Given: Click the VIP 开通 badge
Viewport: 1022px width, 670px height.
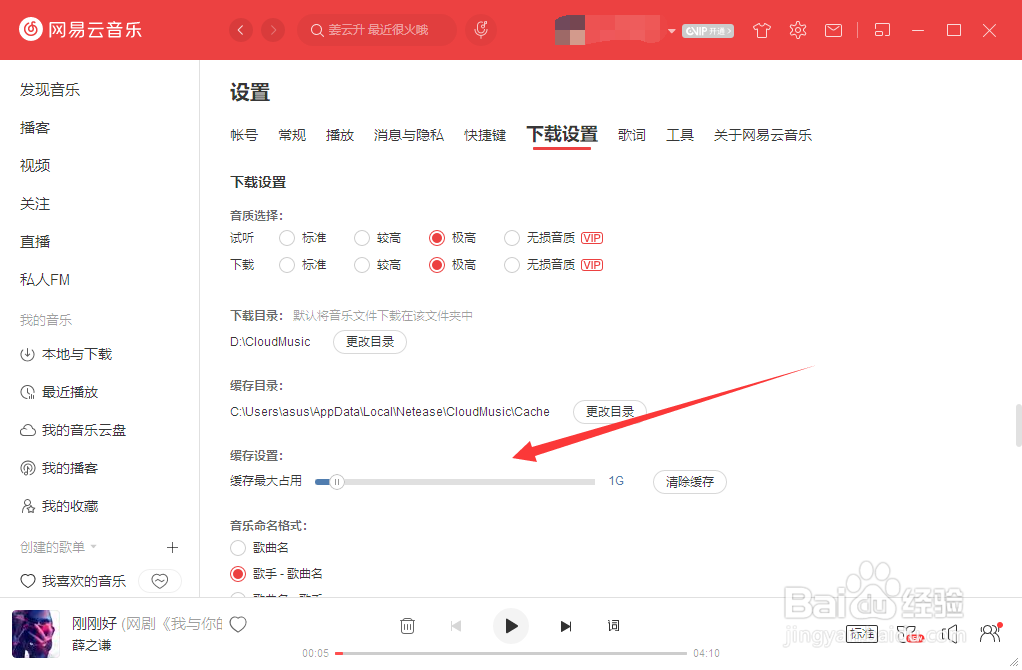Looking at the screenshot, I should (x=708, y=31).
